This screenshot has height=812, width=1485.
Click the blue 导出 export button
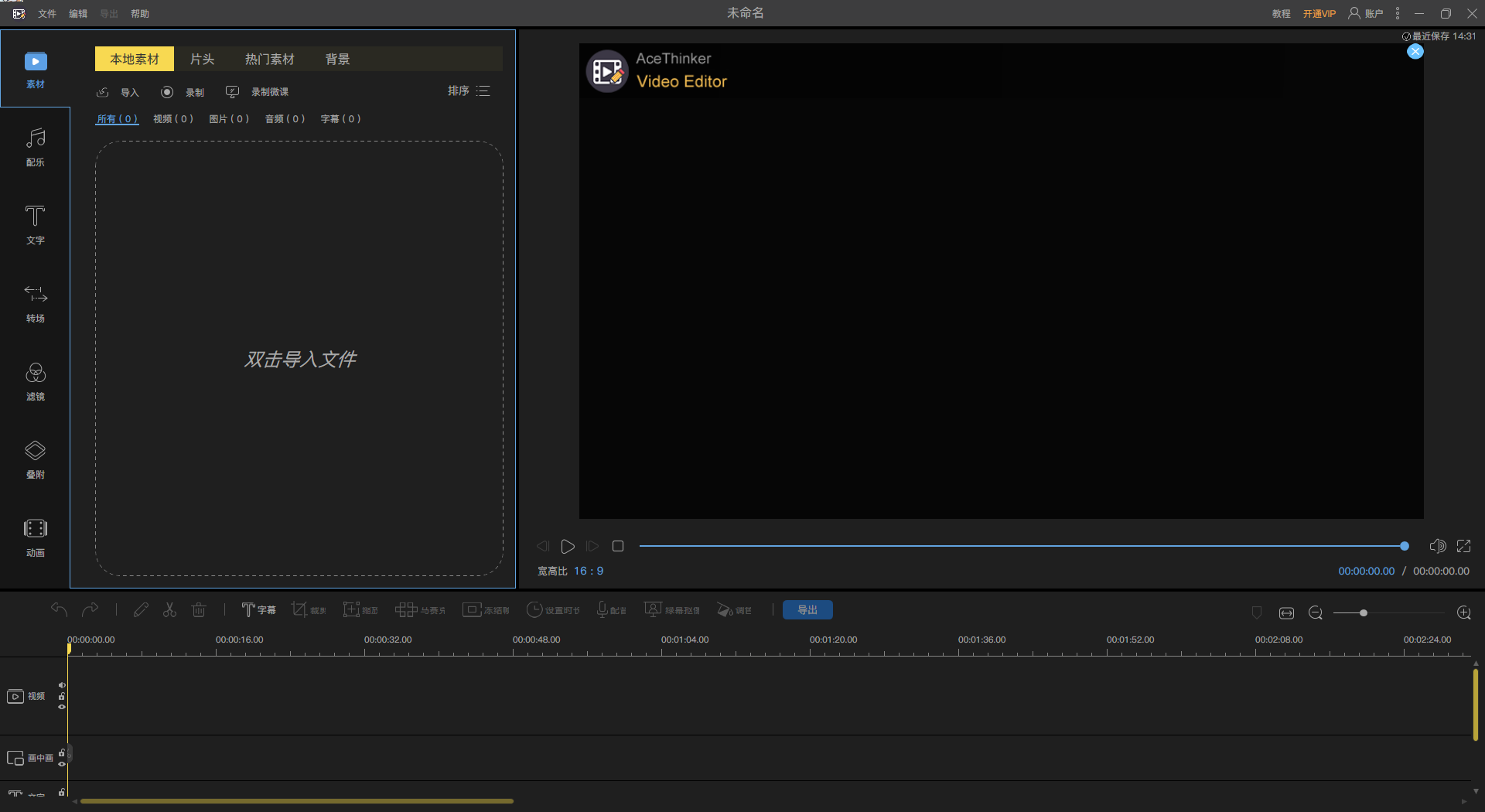[807, 610]
